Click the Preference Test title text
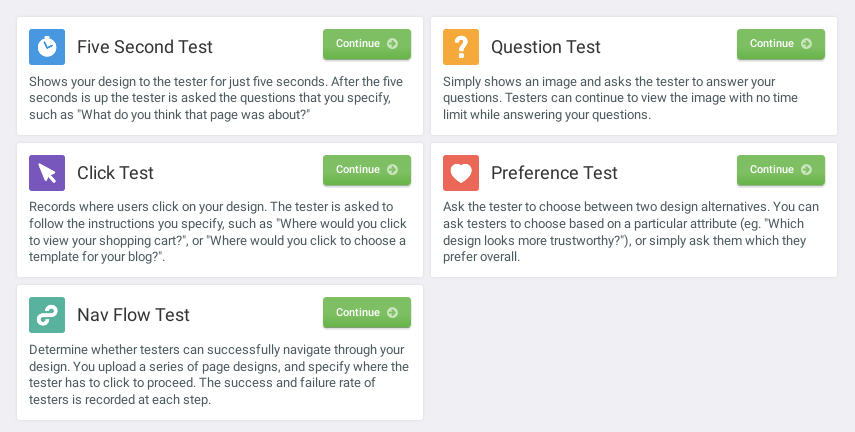 tap(554, 173)
